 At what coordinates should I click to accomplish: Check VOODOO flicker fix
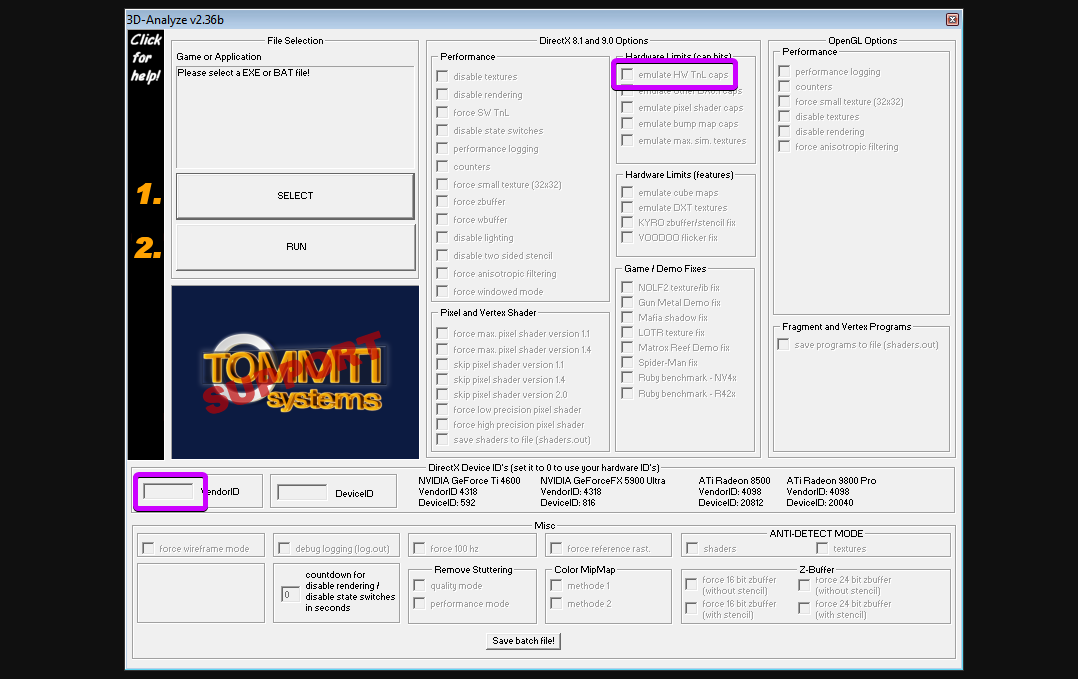point(627,237)
